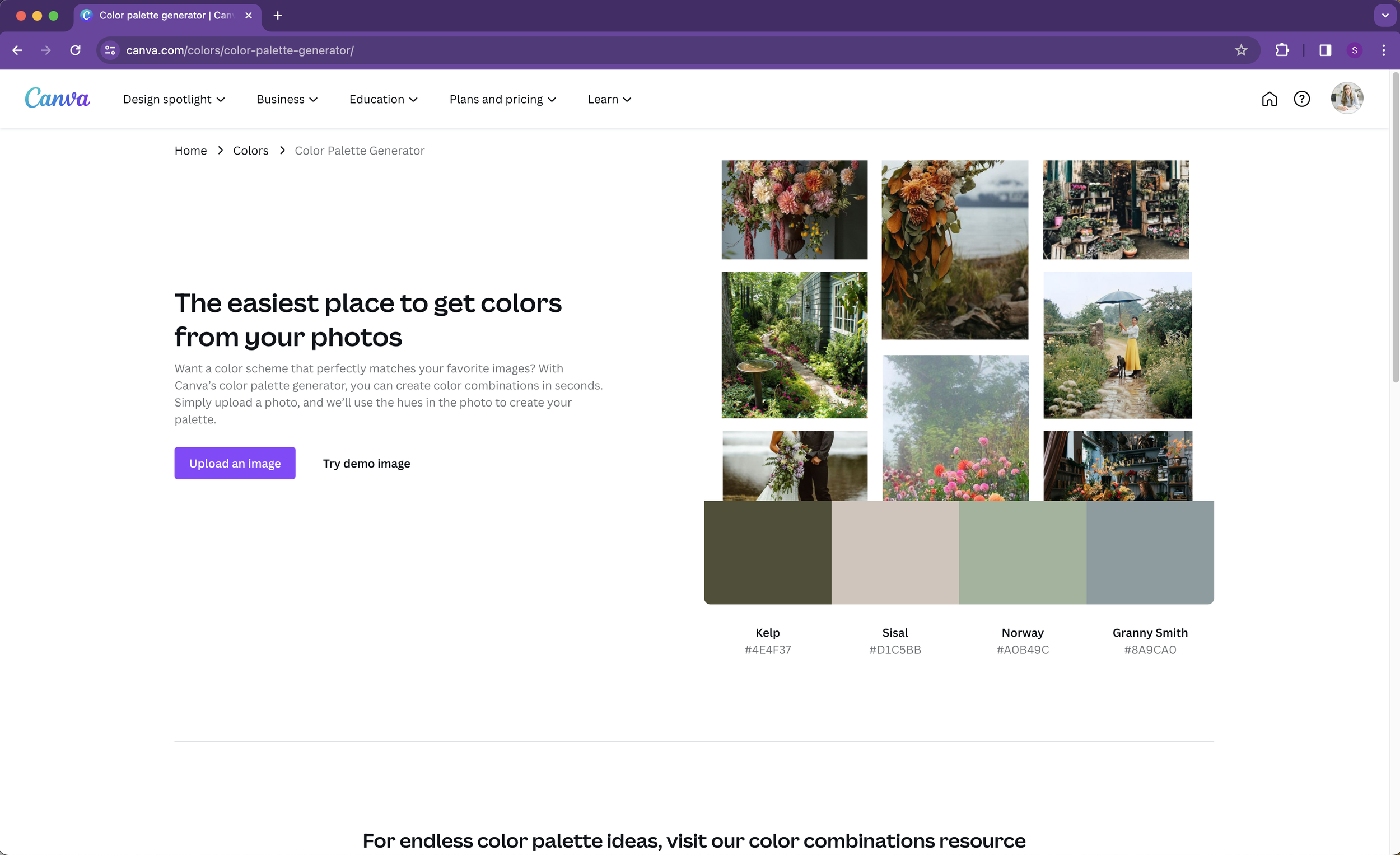Open the home icon in top navigation
This screenshot has height=855, width=1400.
click(x=1270, y=99)
